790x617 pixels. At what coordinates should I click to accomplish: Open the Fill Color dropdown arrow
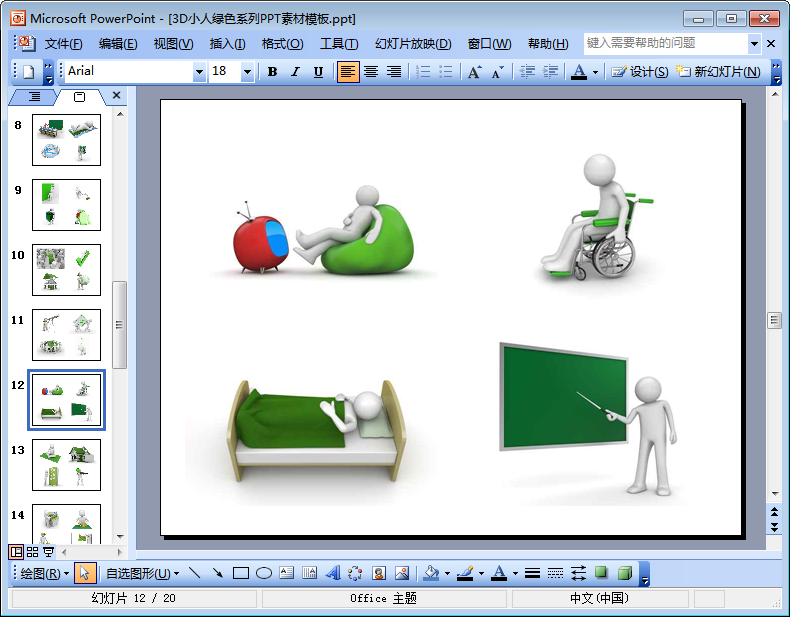point(447,574)
